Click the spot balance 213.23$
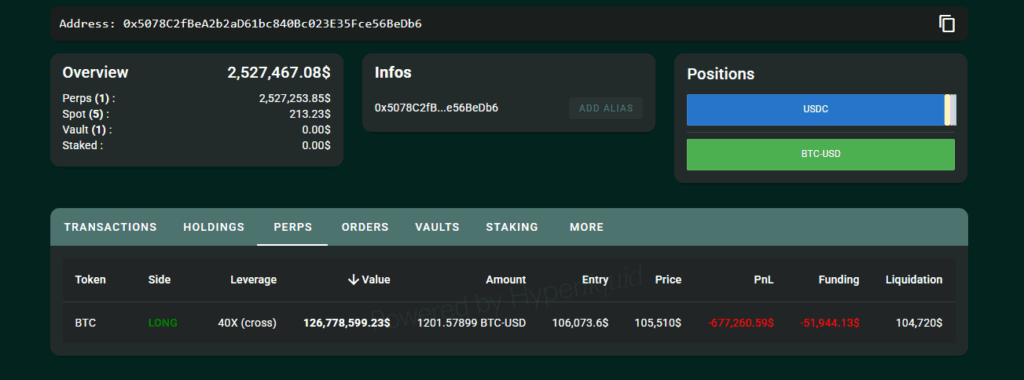Viewport: 1024px width, 380px height. tap(310, 114)
